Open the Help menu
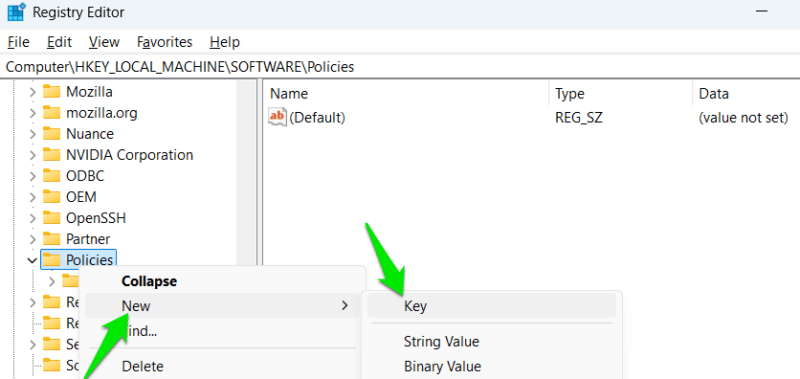 pos(224,42)
